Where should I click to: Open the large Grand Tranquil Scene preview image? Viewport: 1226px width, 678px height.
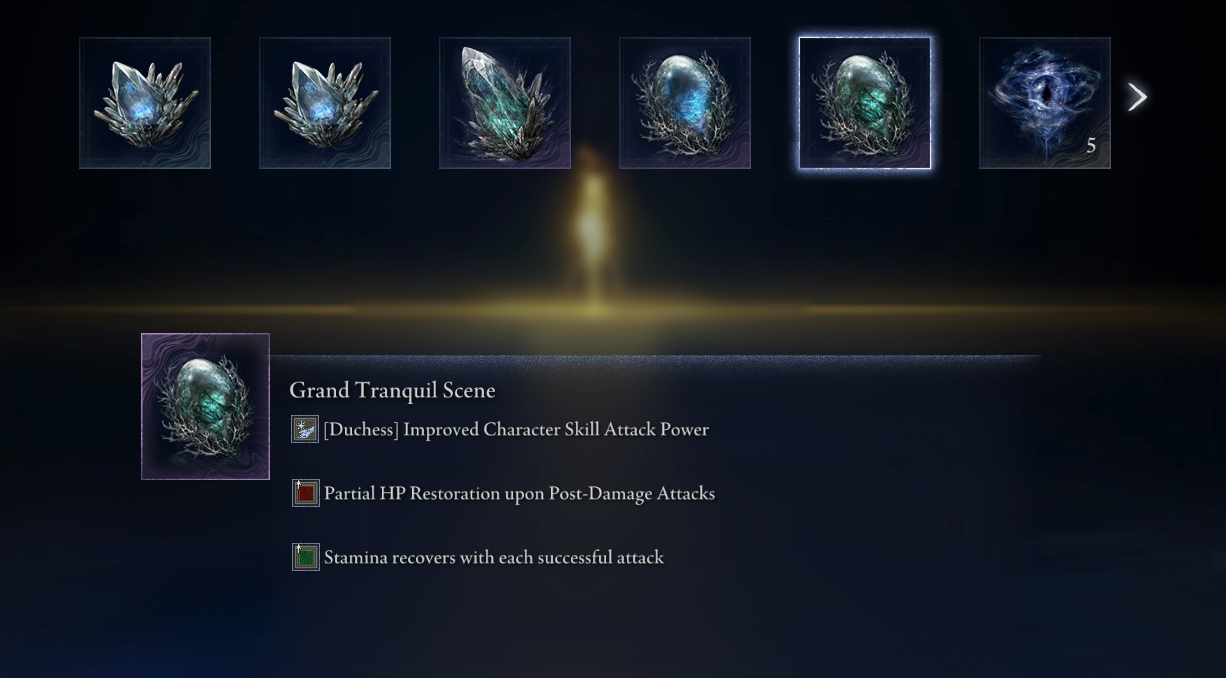pyautogui.click(x=205, y=406)
